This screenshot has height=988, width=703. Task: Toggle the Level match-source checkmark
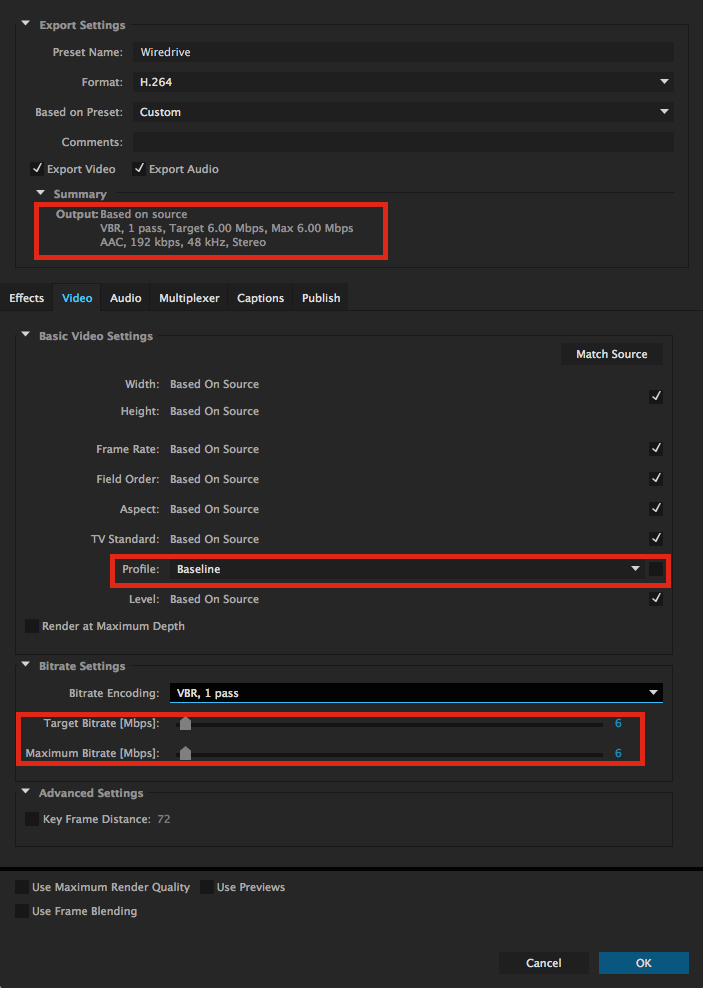[x=656, y=598]
